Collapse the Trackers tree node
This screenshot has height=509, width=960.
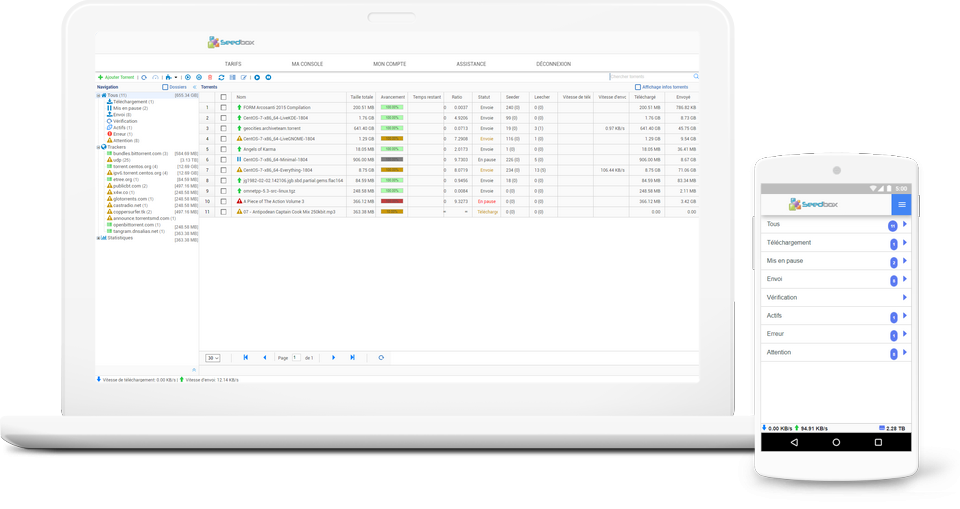click(98, 147)
